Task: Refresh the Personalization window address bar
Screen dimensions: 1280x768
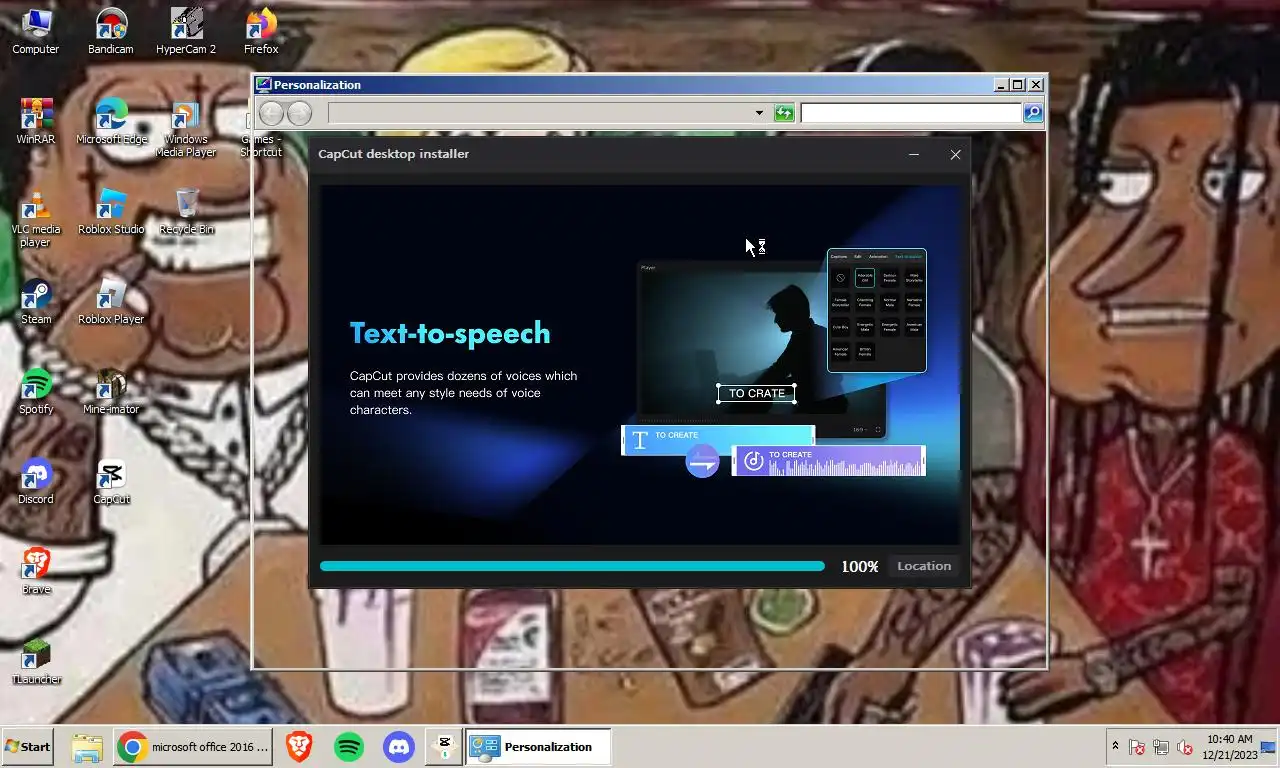Action: pos(784,113)
